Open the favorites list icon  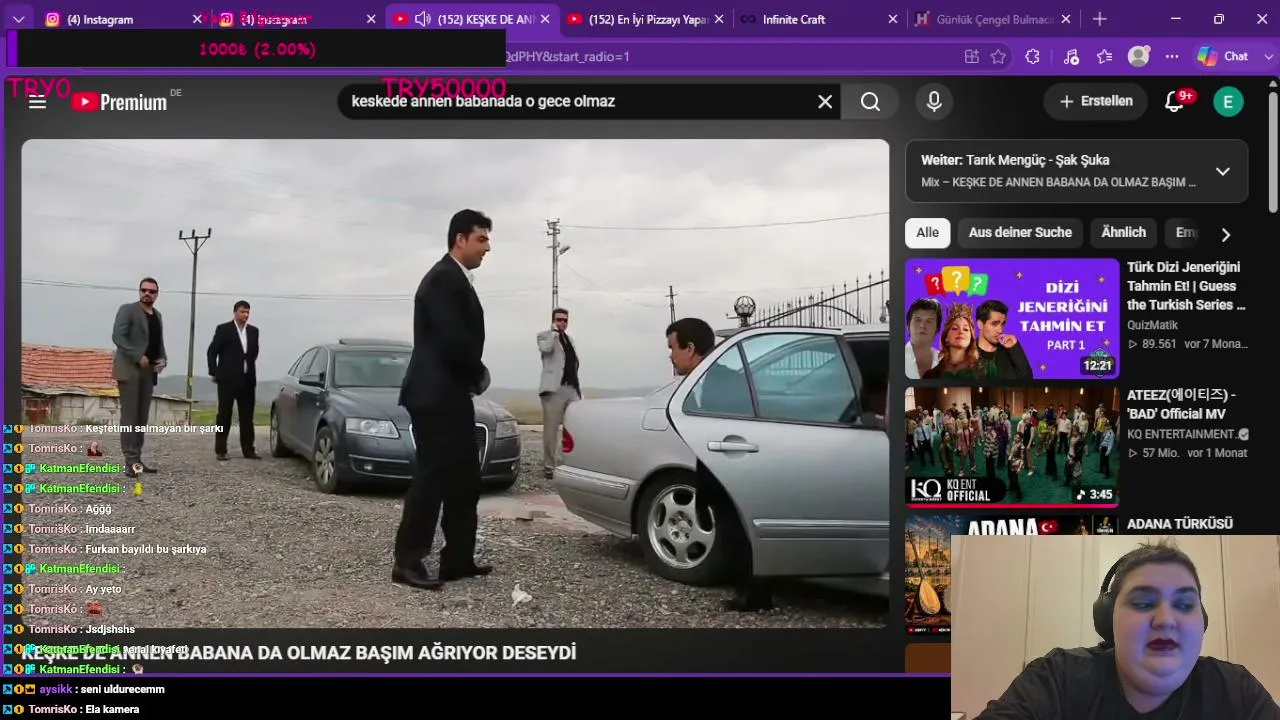(x=1105, y=57)
